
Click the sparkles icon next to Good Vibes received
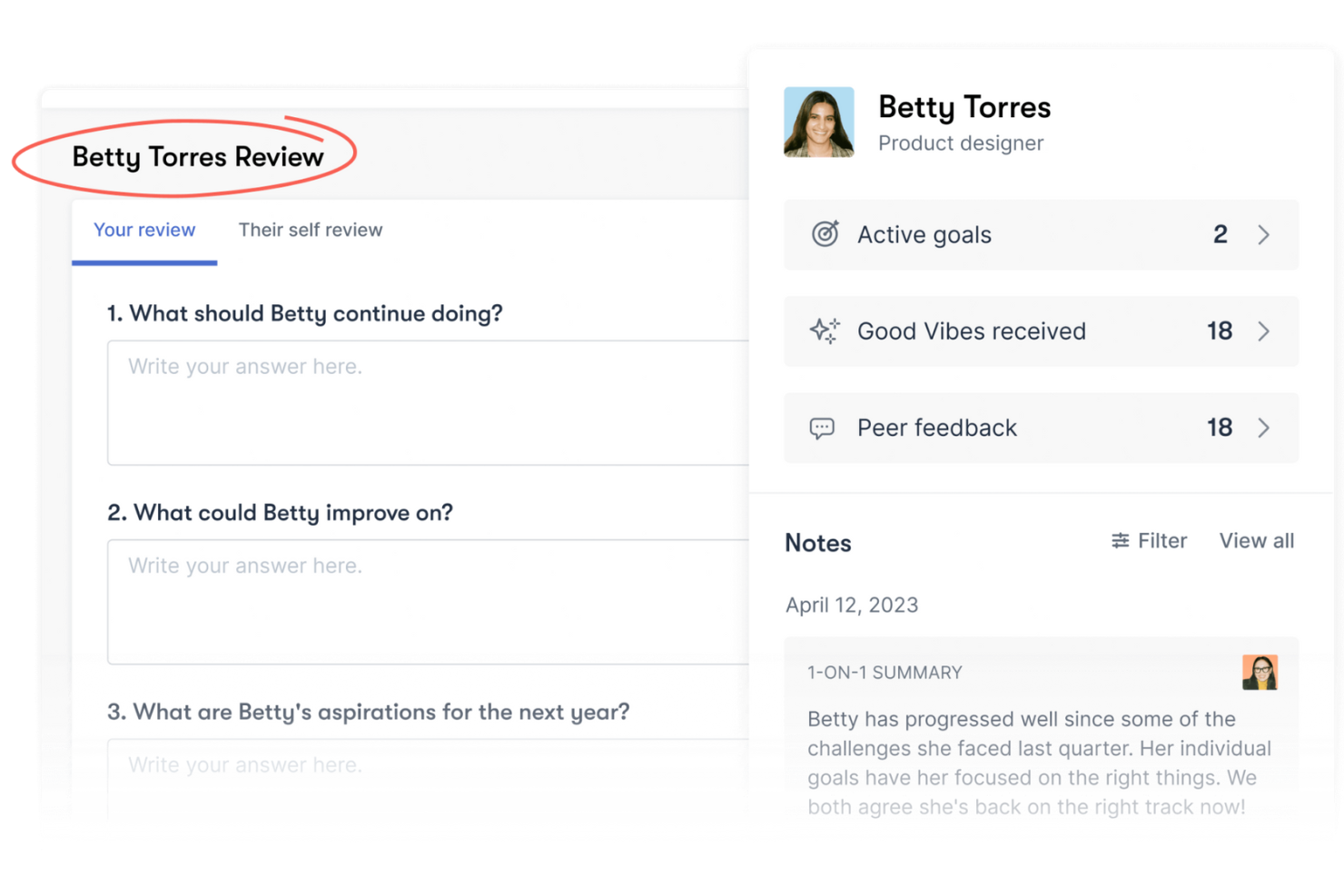click(825, 331)
